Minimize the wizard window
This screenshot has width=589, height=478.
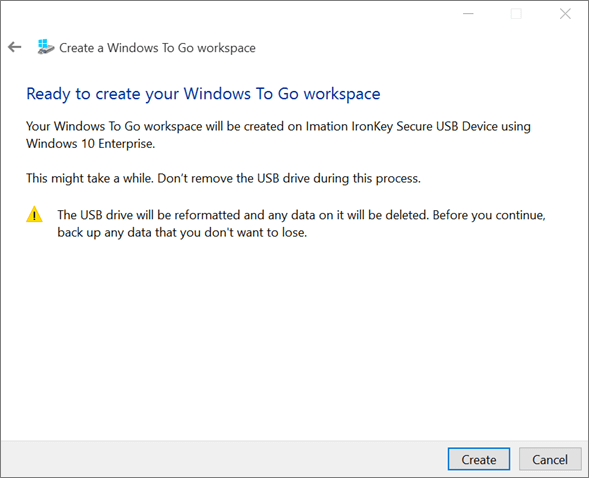pyautogui.click(x=468, y=14)
